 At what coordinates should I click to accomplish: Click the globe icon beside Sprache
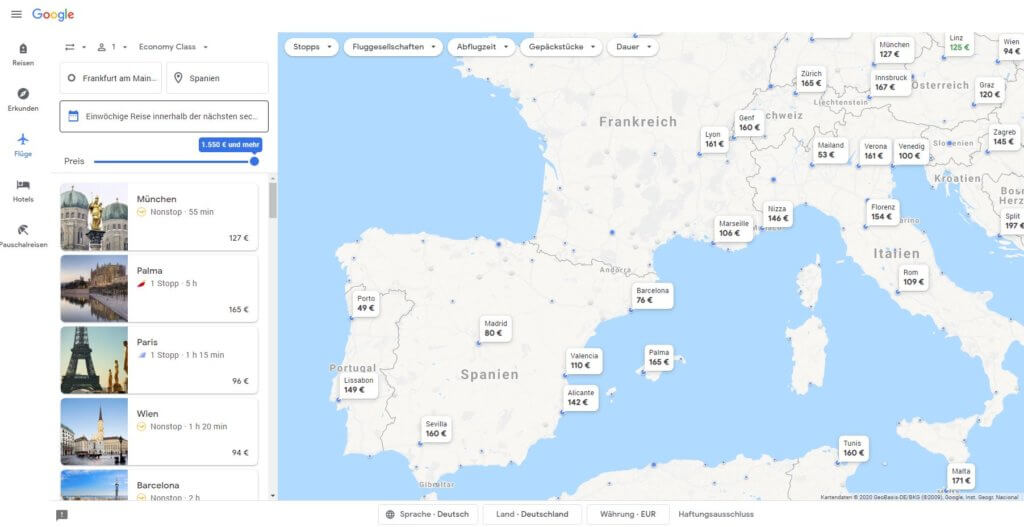coord(390,515)
